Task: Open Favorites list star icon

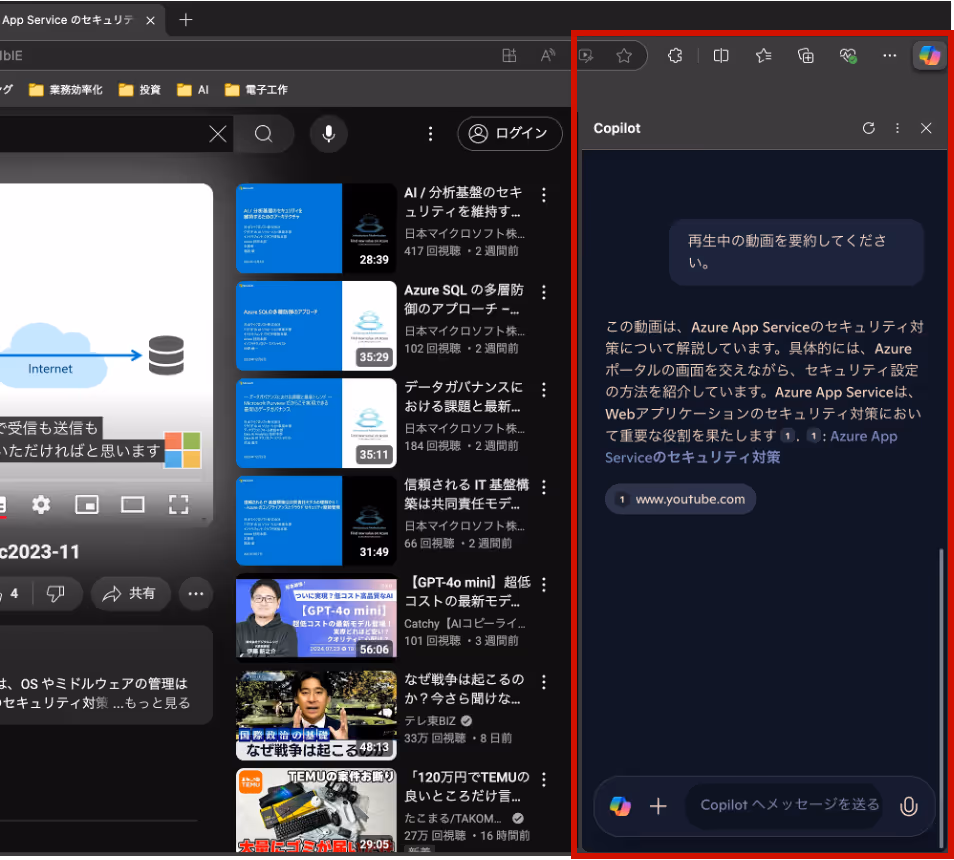Action: [x=764, y=56]
